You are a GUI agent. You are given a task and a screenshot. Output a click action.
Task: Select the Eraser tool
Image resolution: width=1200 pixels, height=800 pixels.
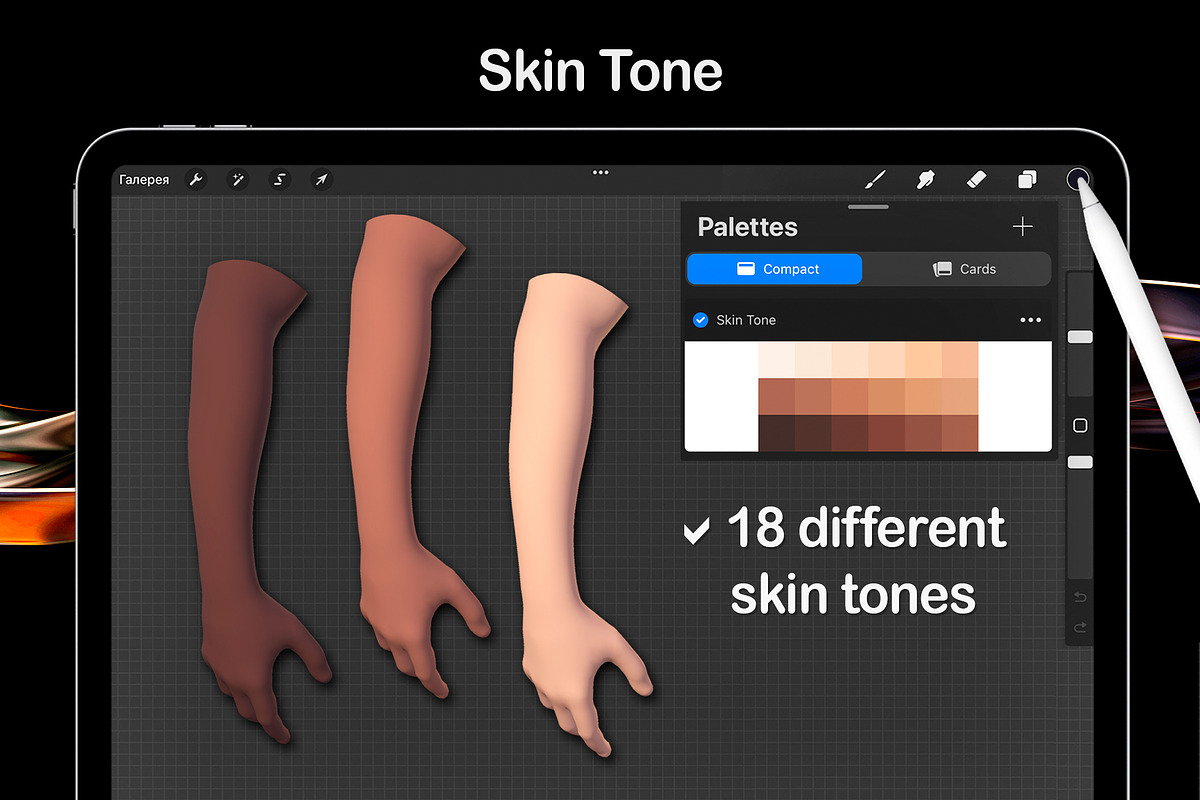(x=976, y=180)
